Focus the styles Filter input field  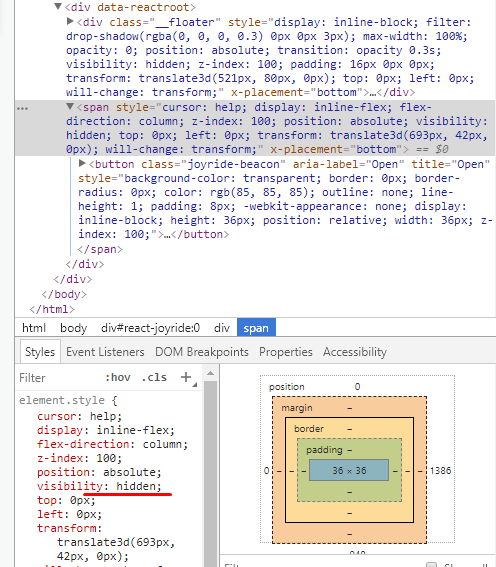pyautogui.click(x=58, y=378)
